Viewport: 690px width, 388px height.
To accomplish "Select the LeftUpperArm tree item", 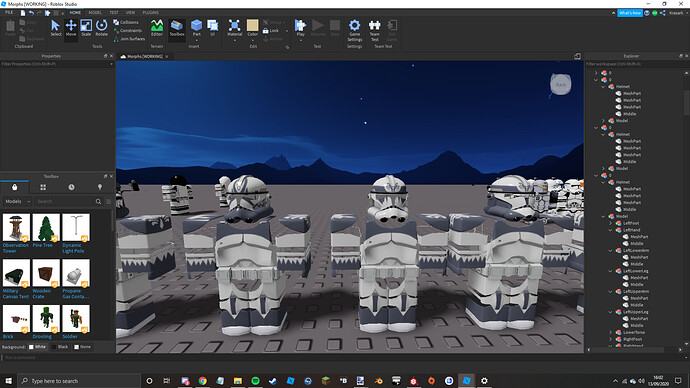I will point(635,292).
